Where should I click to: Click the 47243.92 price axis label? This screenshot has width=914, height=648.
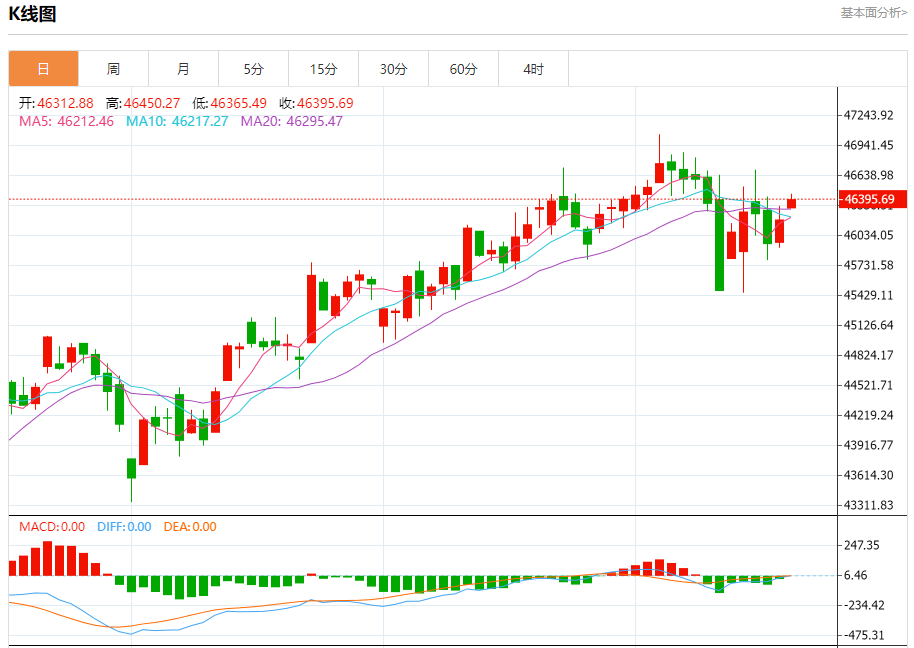tap(869, 115)
